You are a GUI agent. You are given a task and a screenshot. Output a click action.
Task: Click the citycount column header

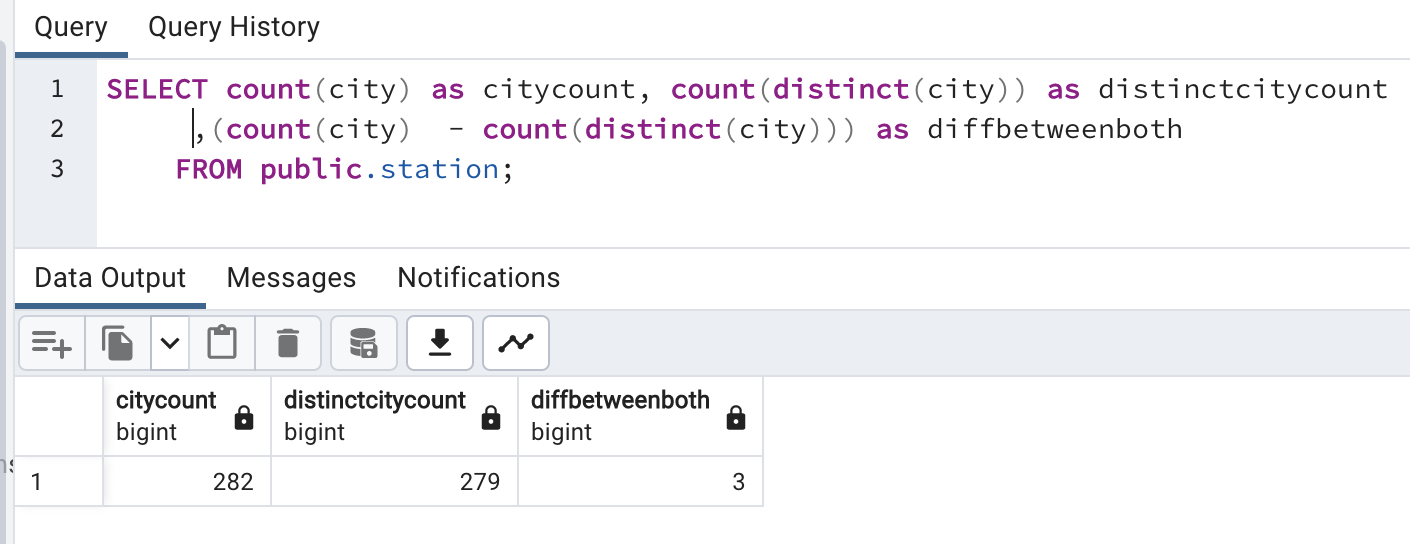pyautogui.click(x=166, y=401)
